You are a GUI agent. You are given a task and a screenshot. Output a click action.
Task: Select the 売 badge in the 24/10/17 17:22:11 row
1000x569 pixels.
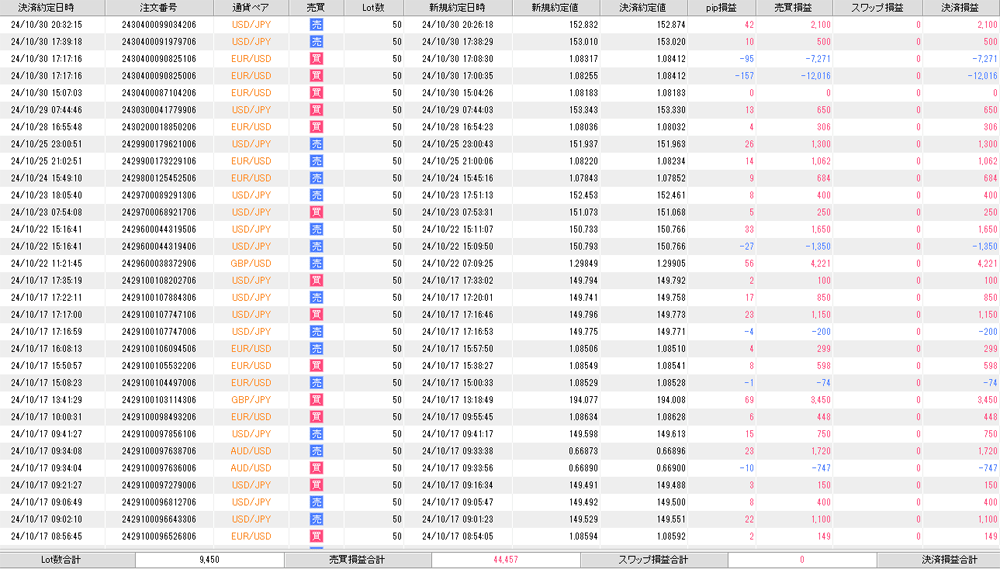[316, 298]
